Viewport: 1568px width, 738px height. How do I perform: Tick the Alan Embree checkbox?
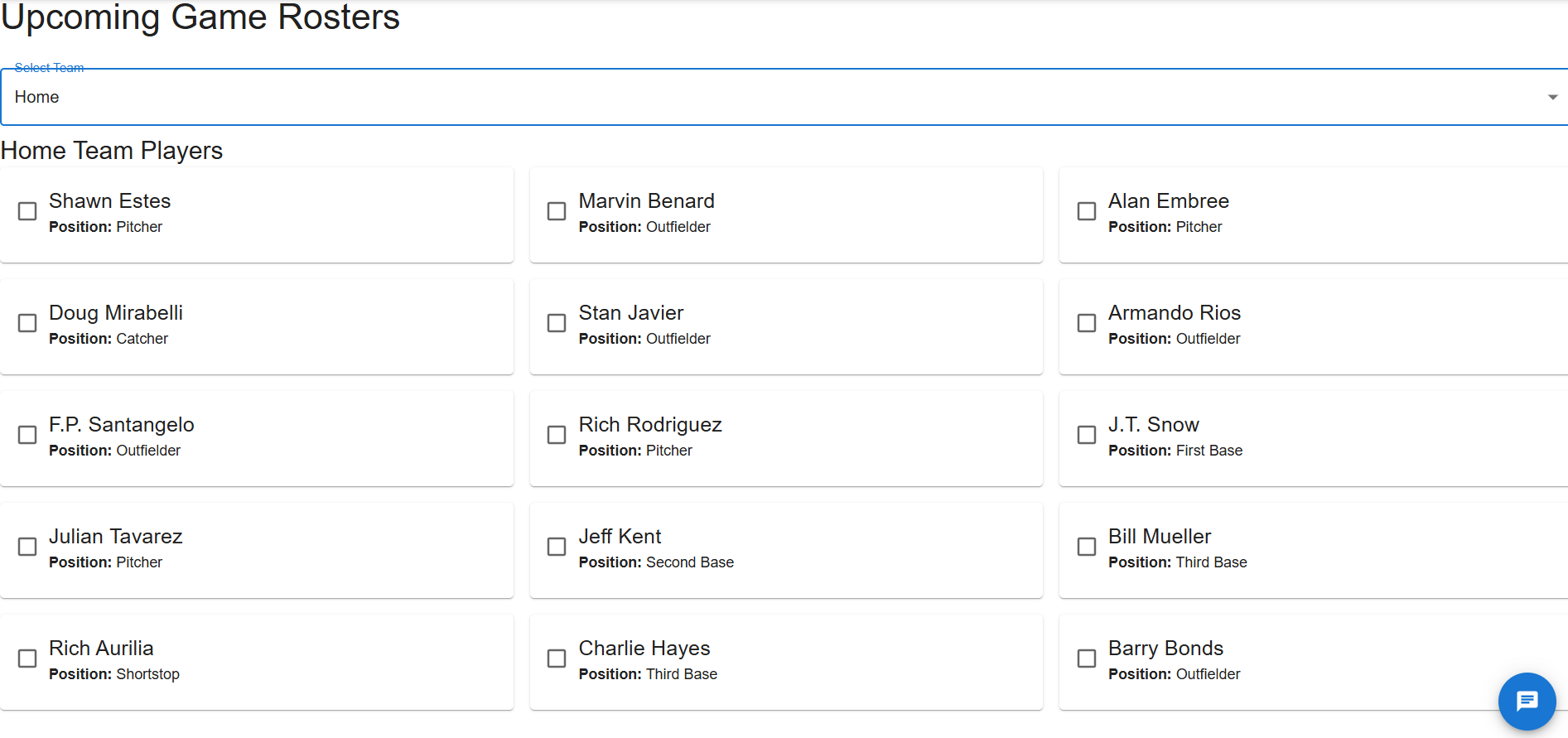tap(1086, 211)
